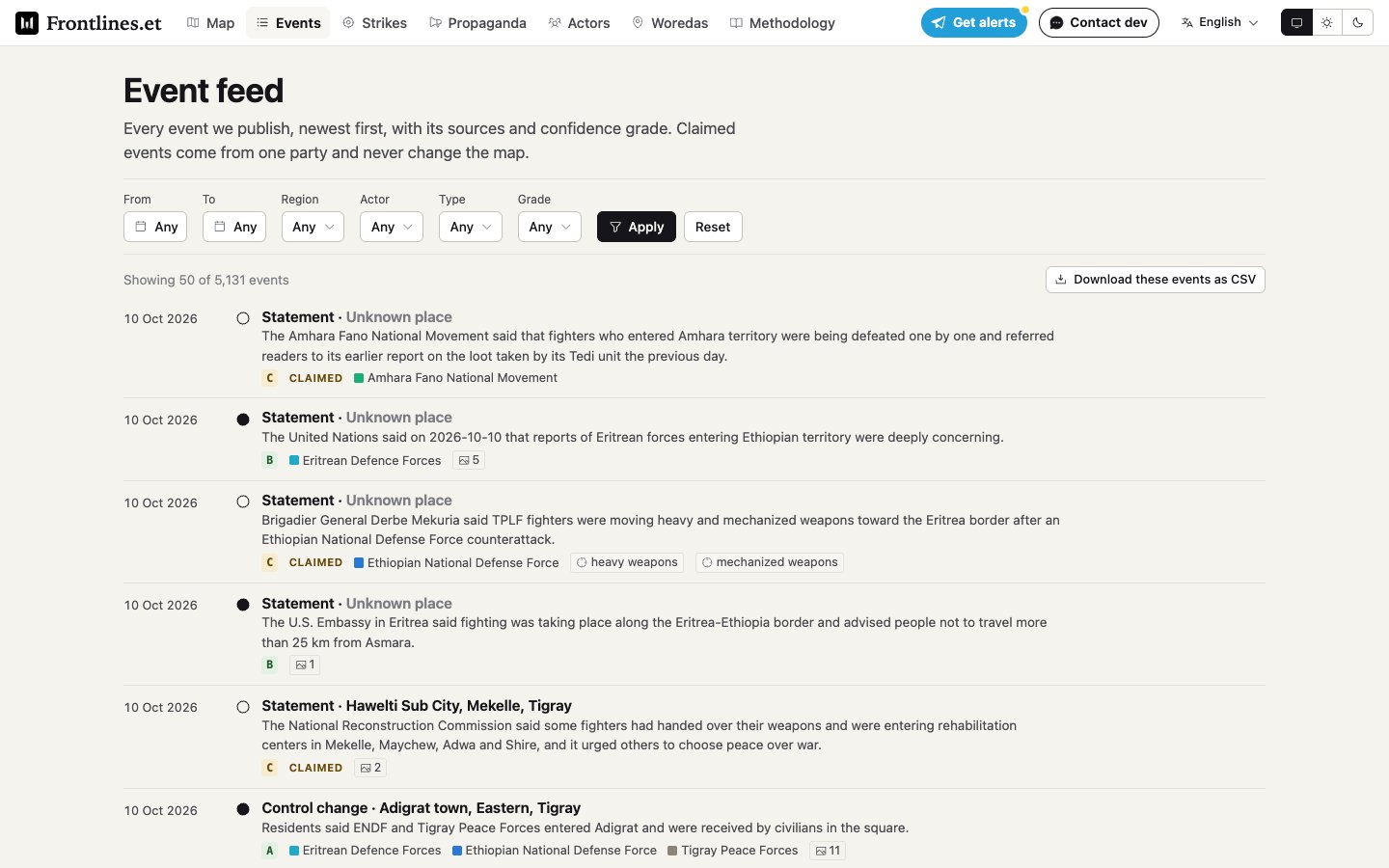Enable light theme sun icon

[1327, 22]
